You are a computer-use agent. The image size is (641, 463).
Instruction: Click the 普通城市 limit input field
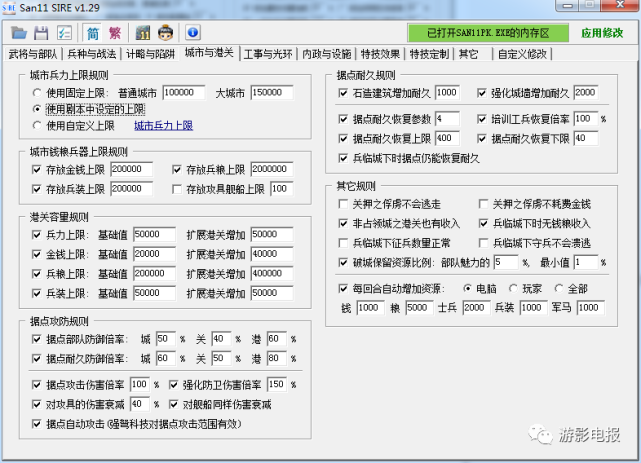click(x=184, y=92)
